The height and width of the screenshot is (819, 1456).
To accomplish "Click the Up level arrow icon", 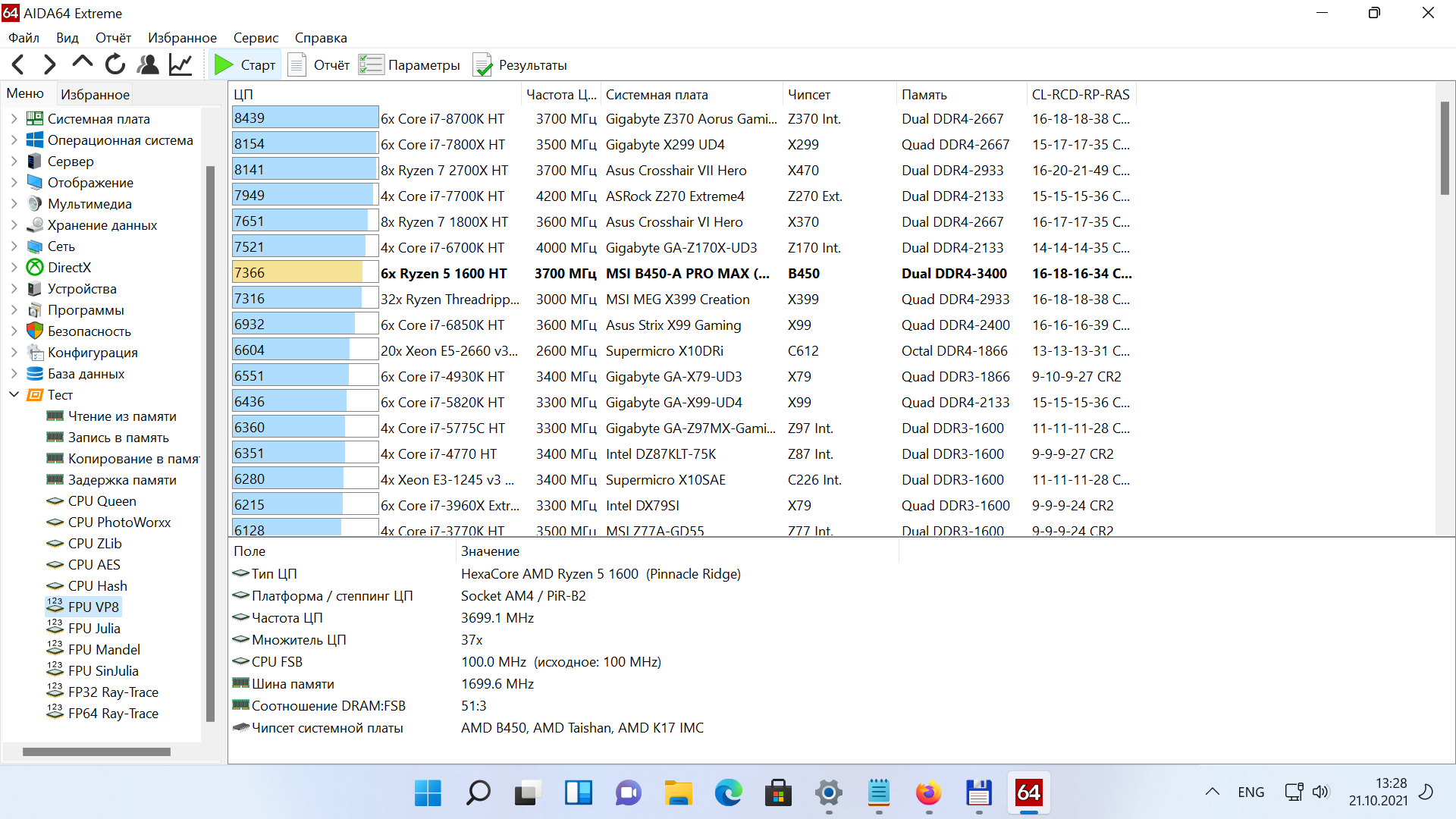I will click(82, 64).
